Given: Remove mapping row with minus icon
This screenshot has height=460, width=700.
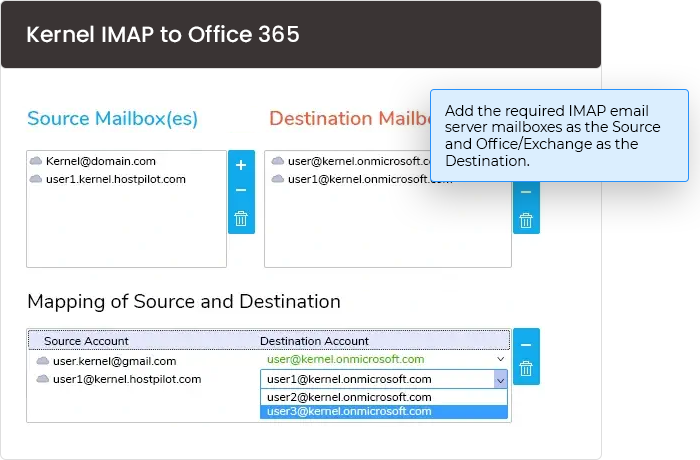Looking at the screenshot, I should [526, 345].
